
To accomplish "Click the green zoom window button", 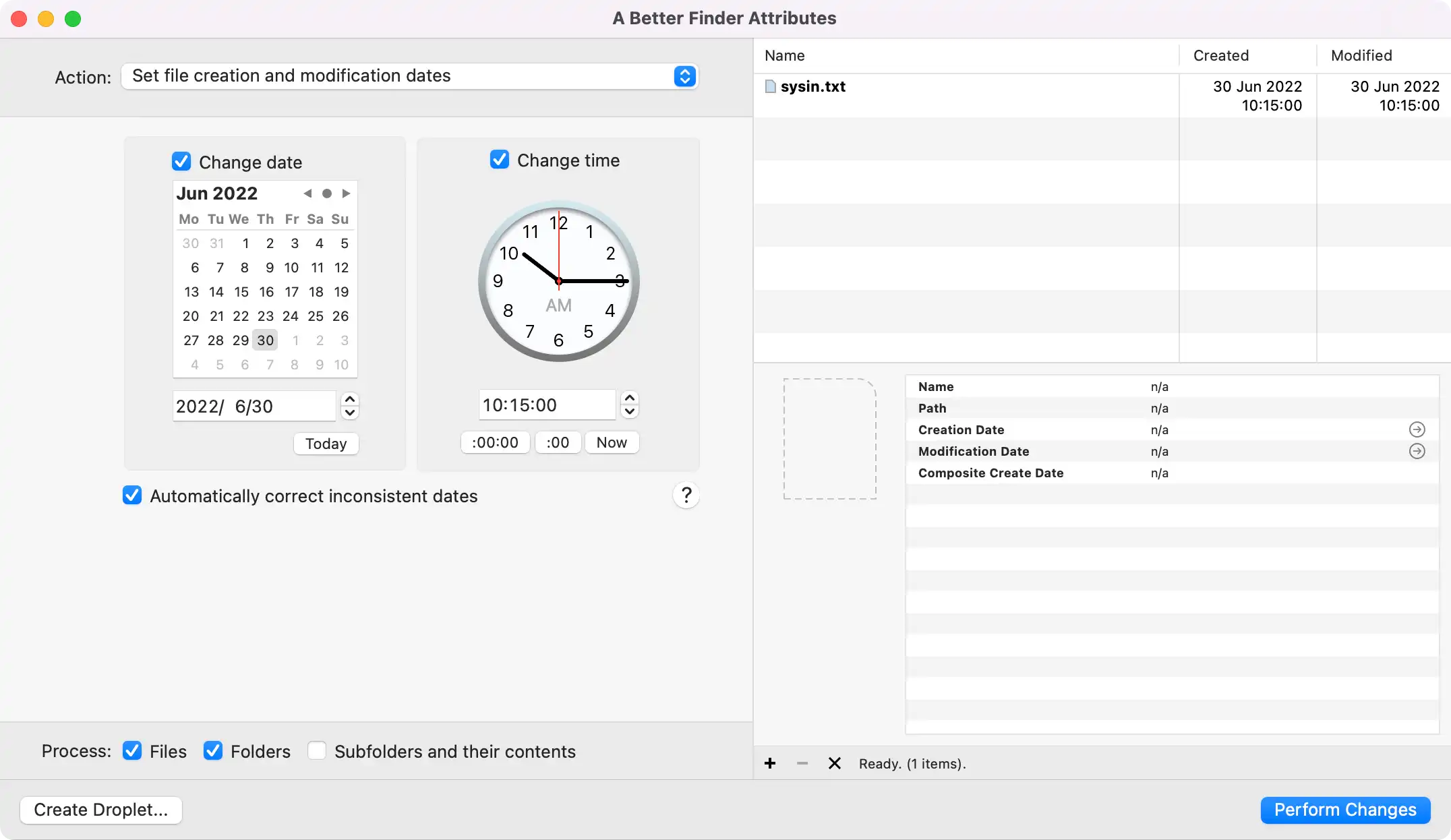I will tap(73, 19).
